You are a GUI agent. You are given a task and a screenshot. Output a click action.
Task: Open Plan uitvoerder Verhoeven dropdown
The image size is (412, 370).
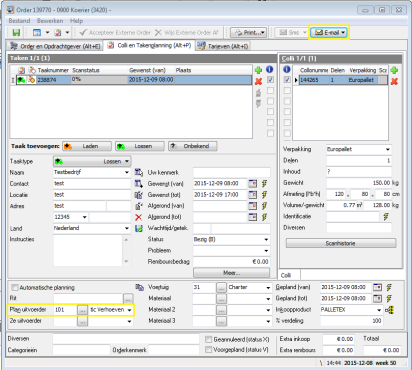click(129, 310)
